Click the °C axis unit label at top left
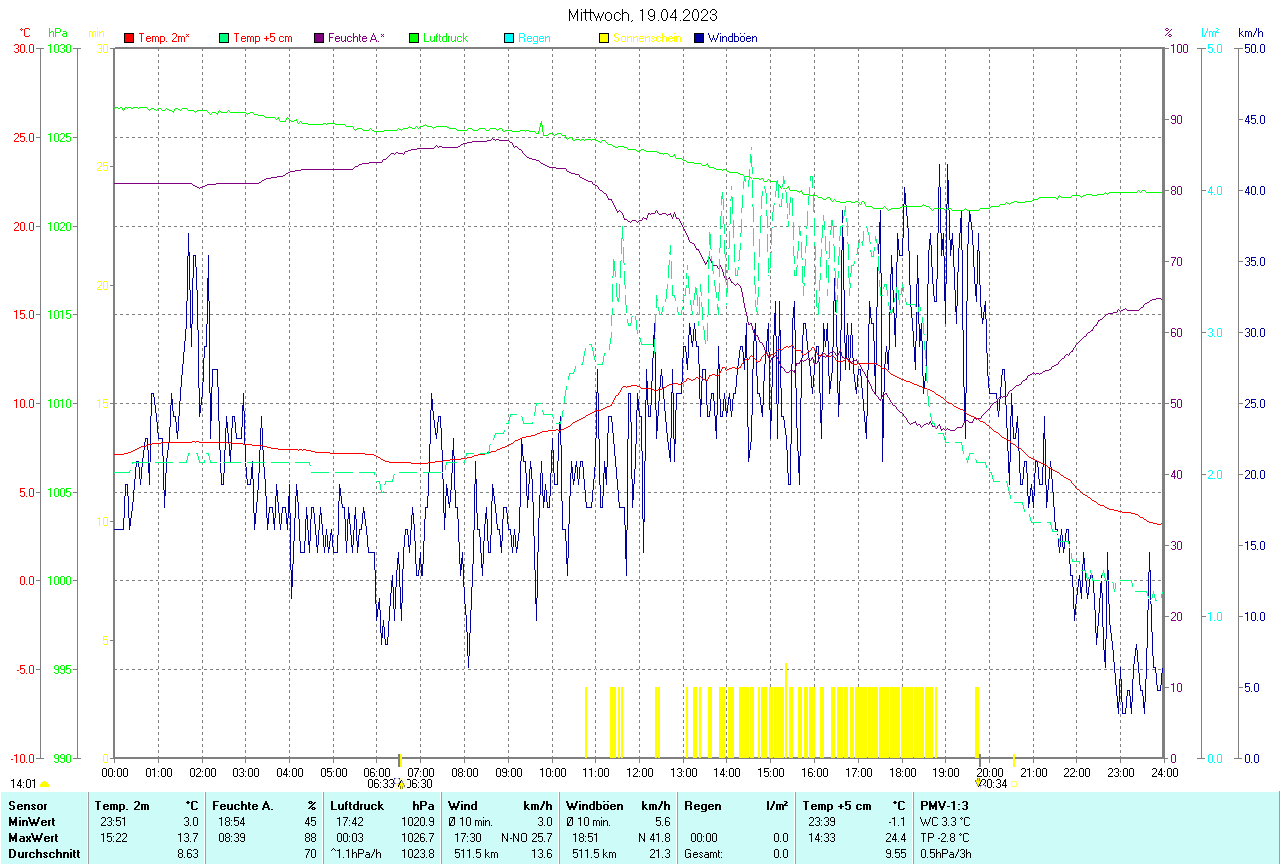1280x864 pixels. click(25, 33)
